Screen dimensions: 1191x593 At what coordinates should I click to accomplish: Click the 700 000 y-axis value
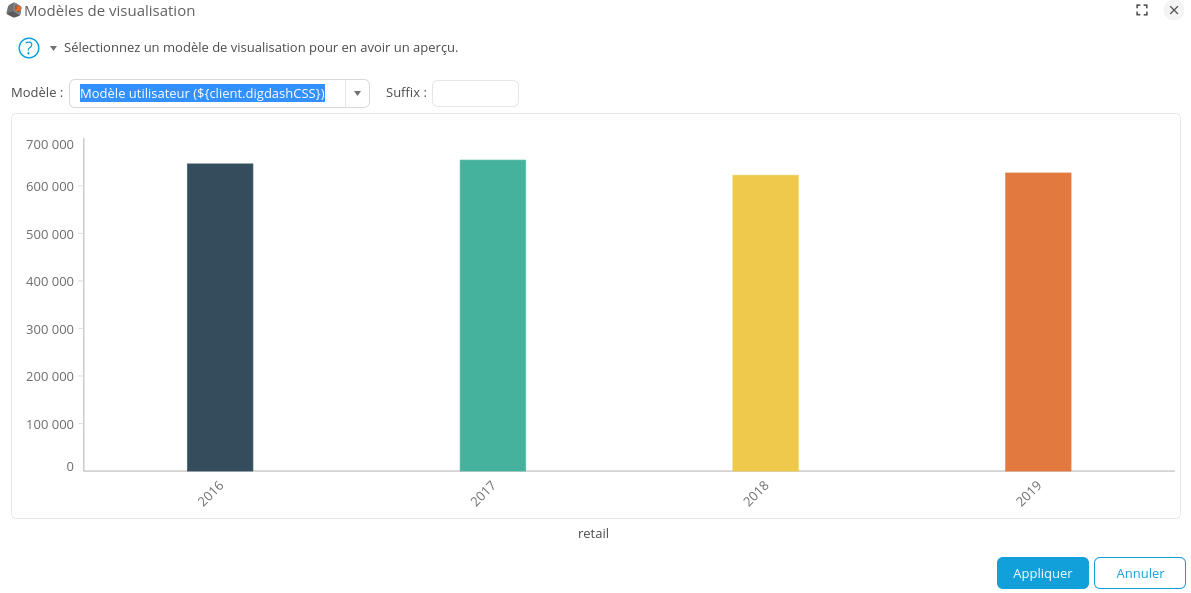tap(49, 144)
